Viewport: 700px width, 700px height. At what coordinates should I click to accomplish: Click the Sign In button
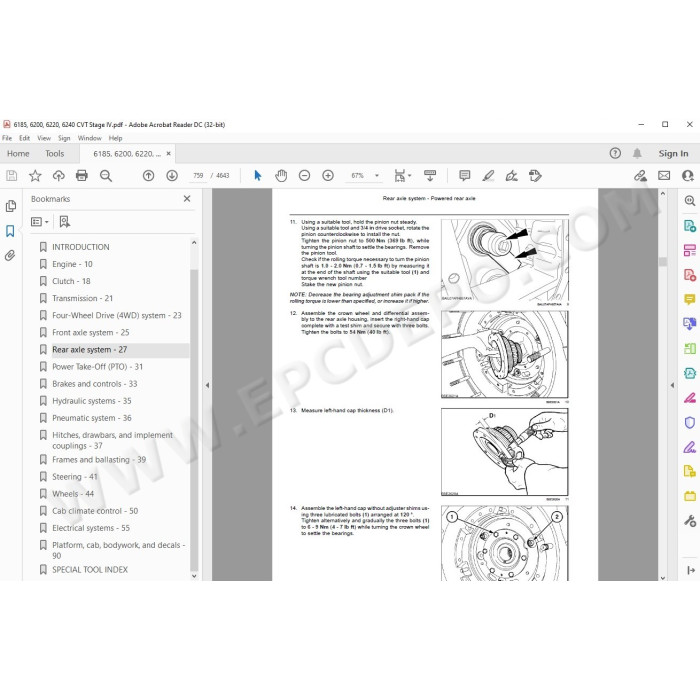pos(673,153)
